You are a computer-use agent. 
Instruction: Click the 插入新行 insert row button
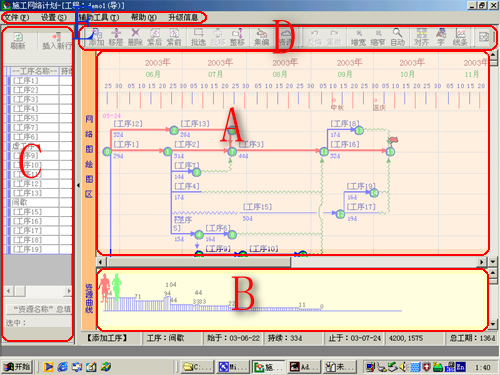[56, 41]
